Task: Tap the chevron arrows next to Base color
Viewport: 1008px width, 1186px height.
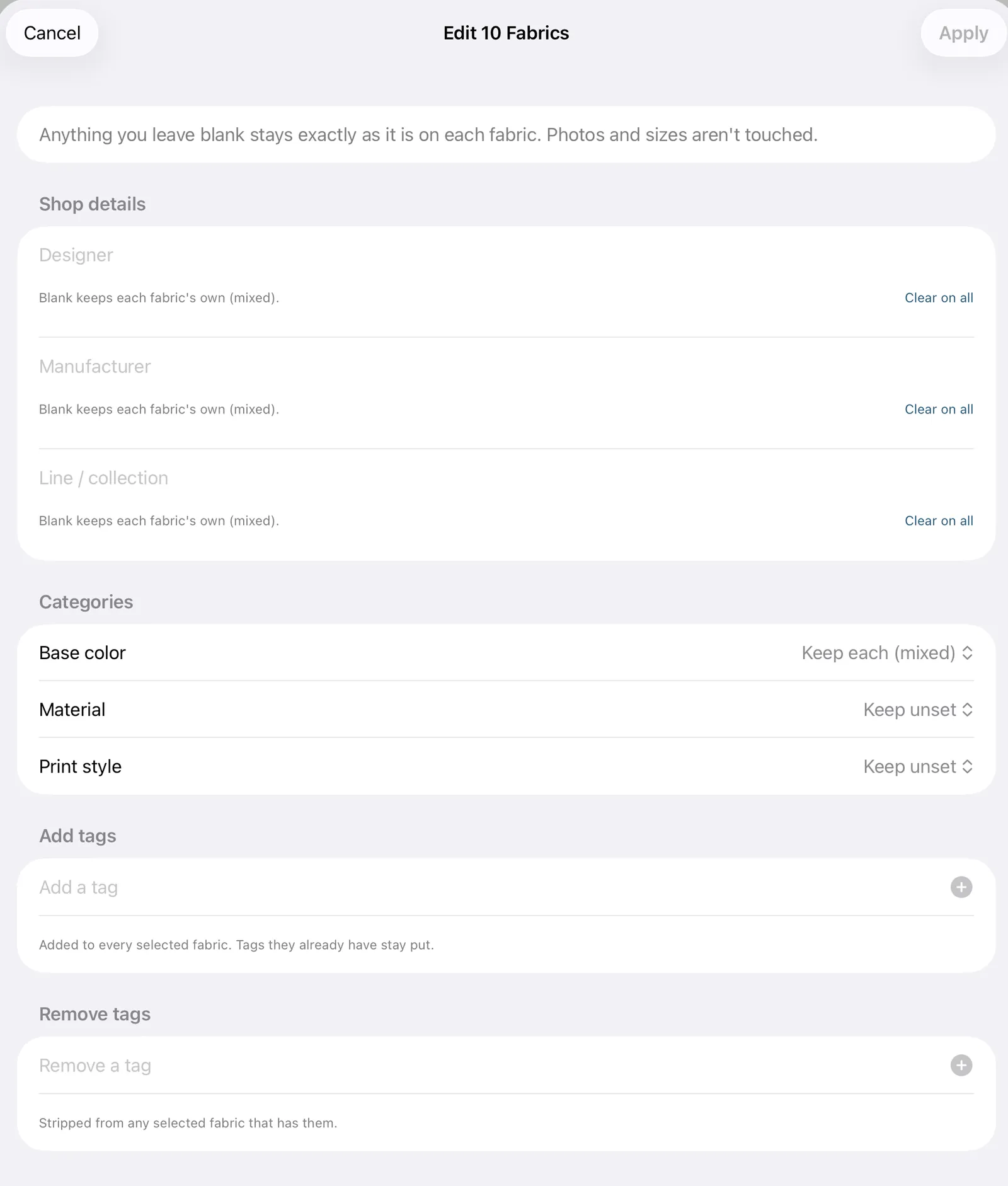Action: 968,653
